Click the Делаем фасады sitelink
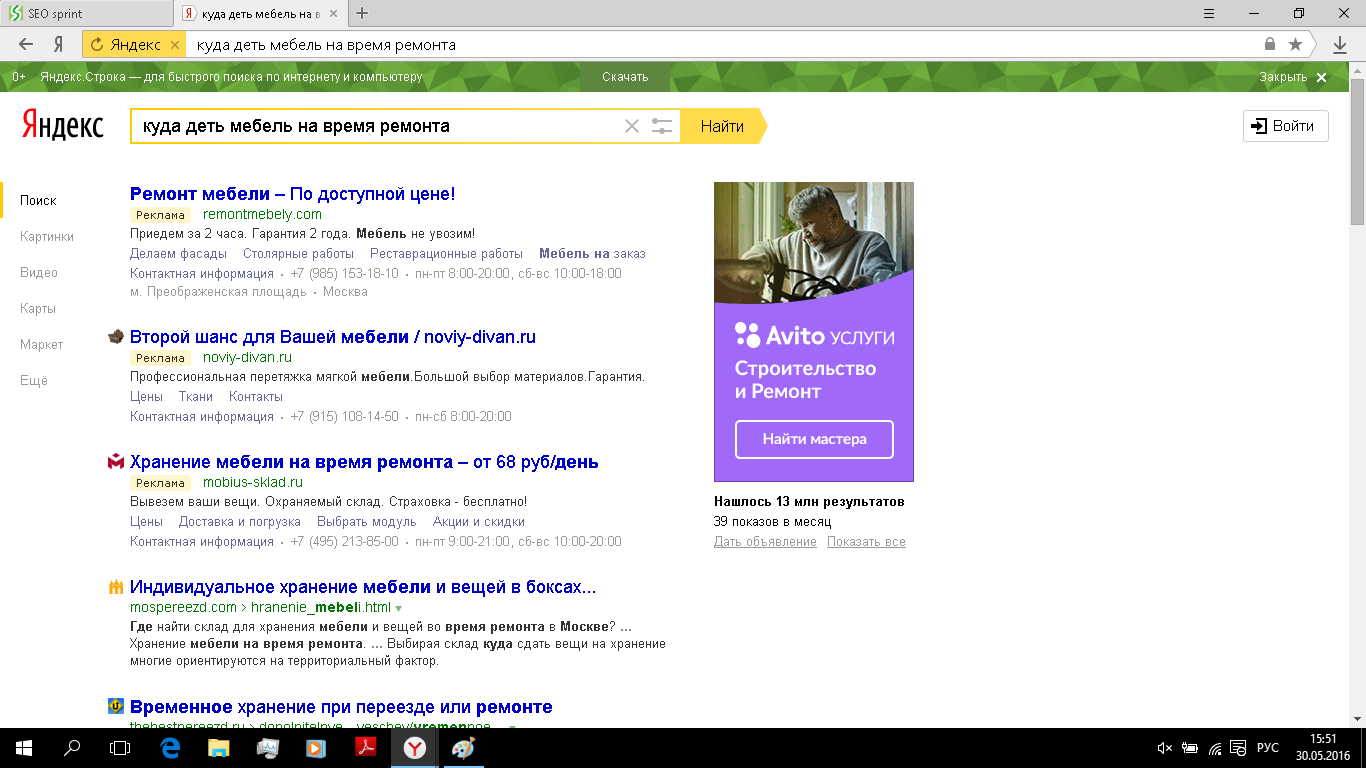This screenshot has width=1366, height=768. 178,253
